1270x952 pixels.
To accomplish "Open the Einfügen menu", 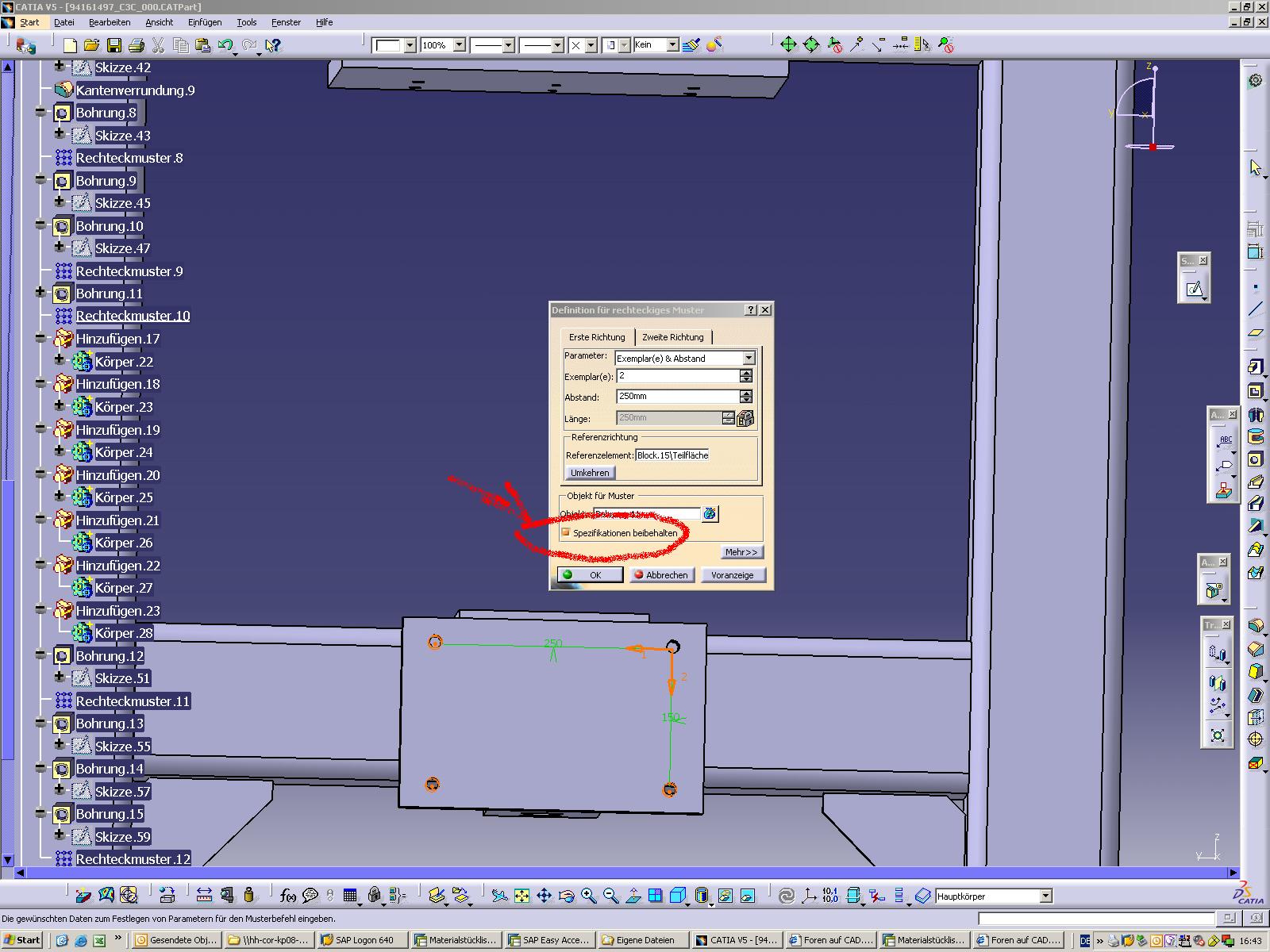I will (205, 22).
